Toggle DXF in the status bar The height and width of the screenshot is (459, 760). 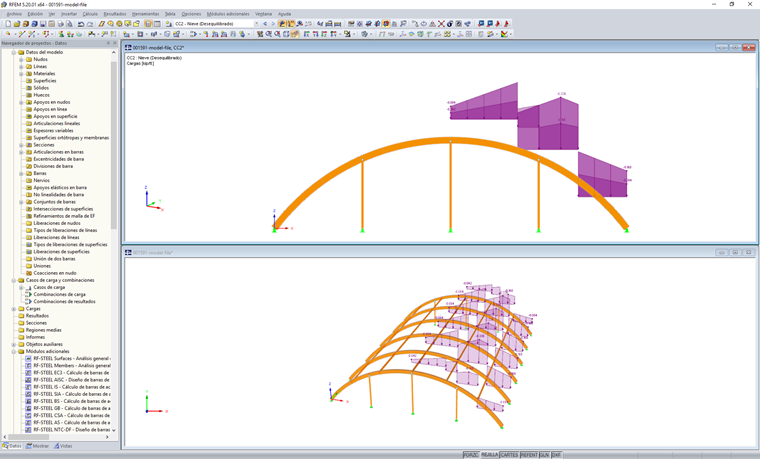point(556,455)
